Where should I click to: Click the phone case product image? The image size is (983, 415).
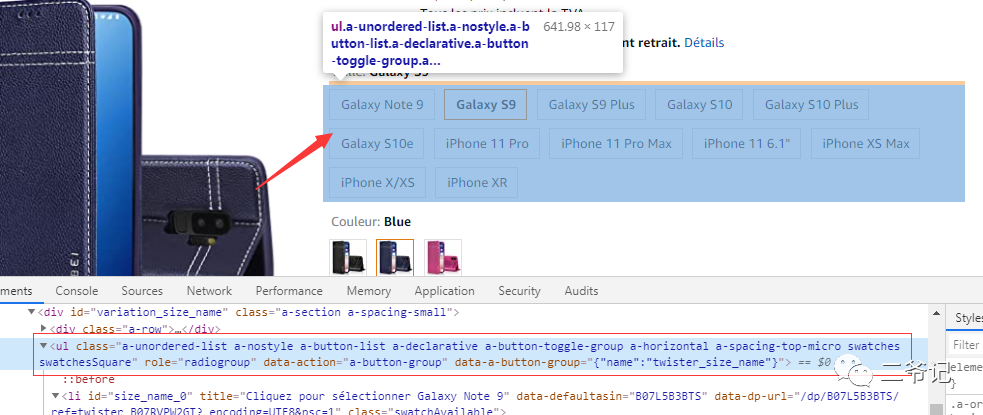click(136, 138)
